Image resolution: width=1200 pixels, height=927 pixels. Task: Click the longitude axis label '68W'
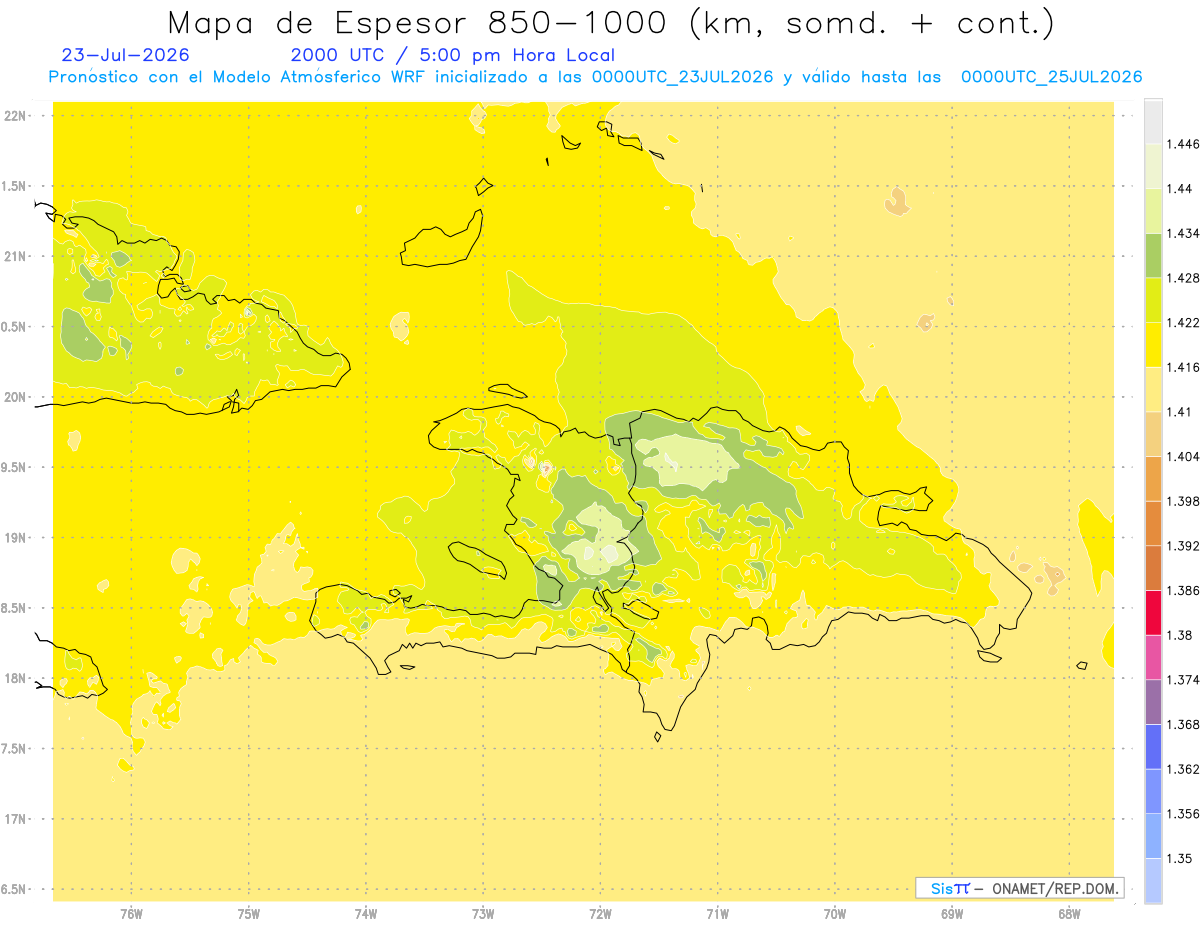click(x=1069, y=913)
